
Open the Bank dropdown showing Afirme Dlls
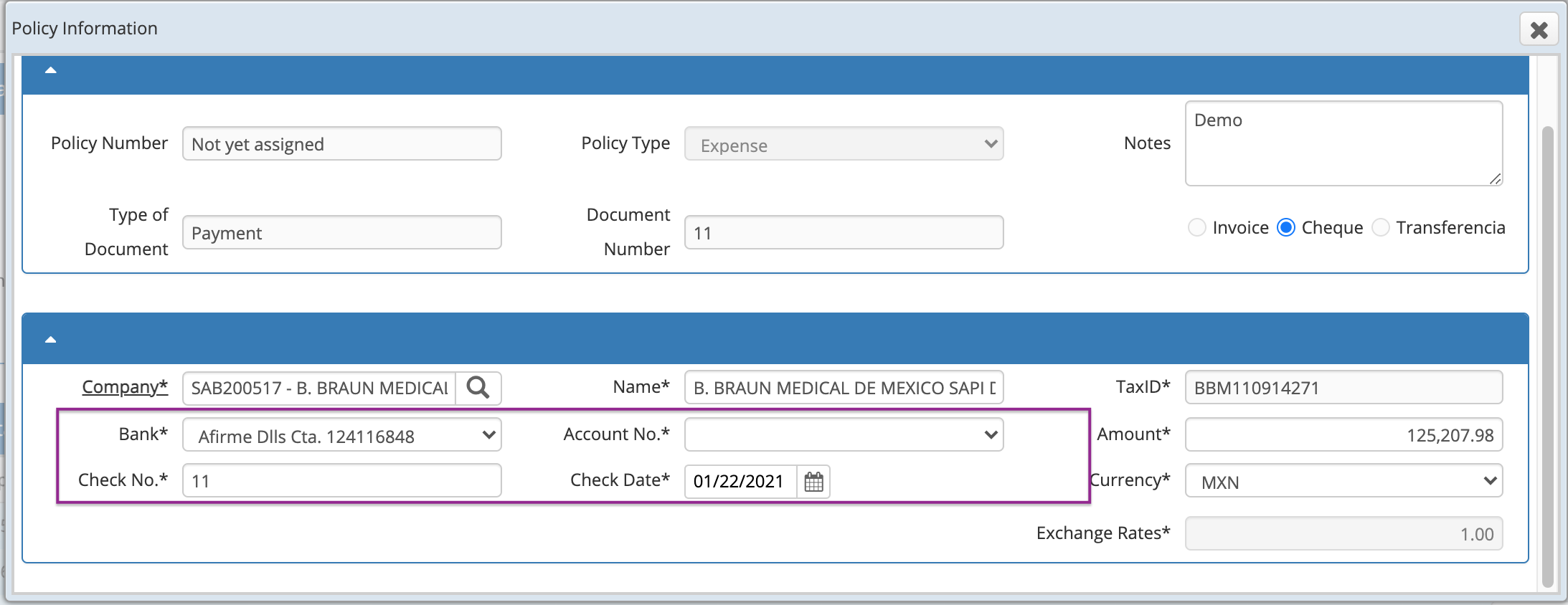341,435
